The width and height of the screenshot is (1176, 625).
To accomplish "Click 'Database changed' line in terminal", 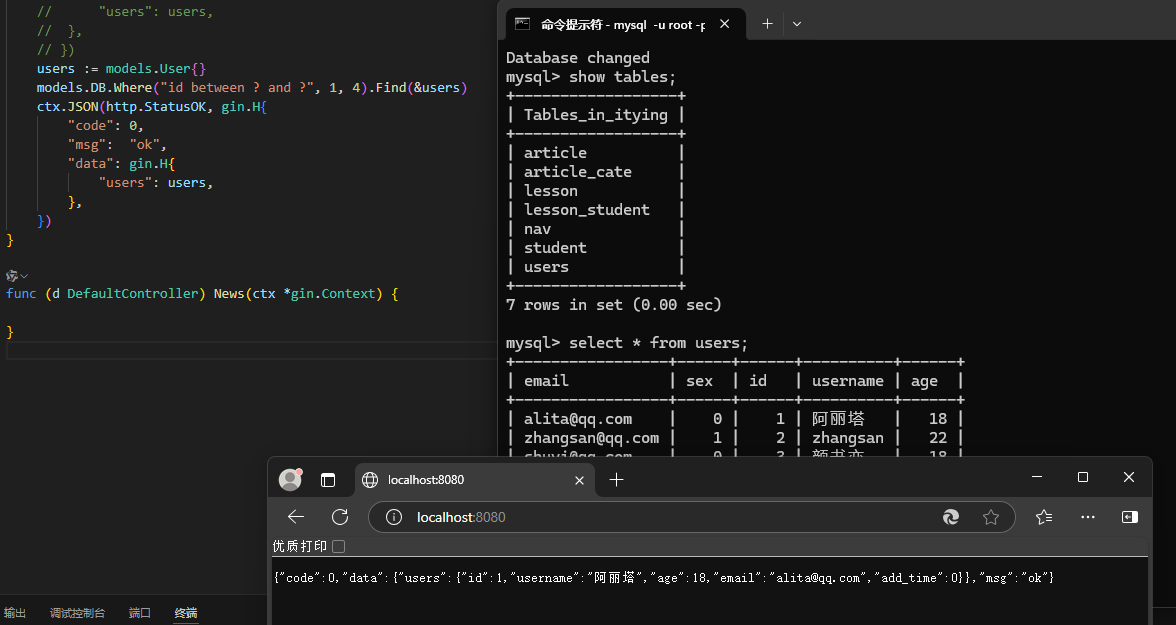I will click(x=578, y=58).
